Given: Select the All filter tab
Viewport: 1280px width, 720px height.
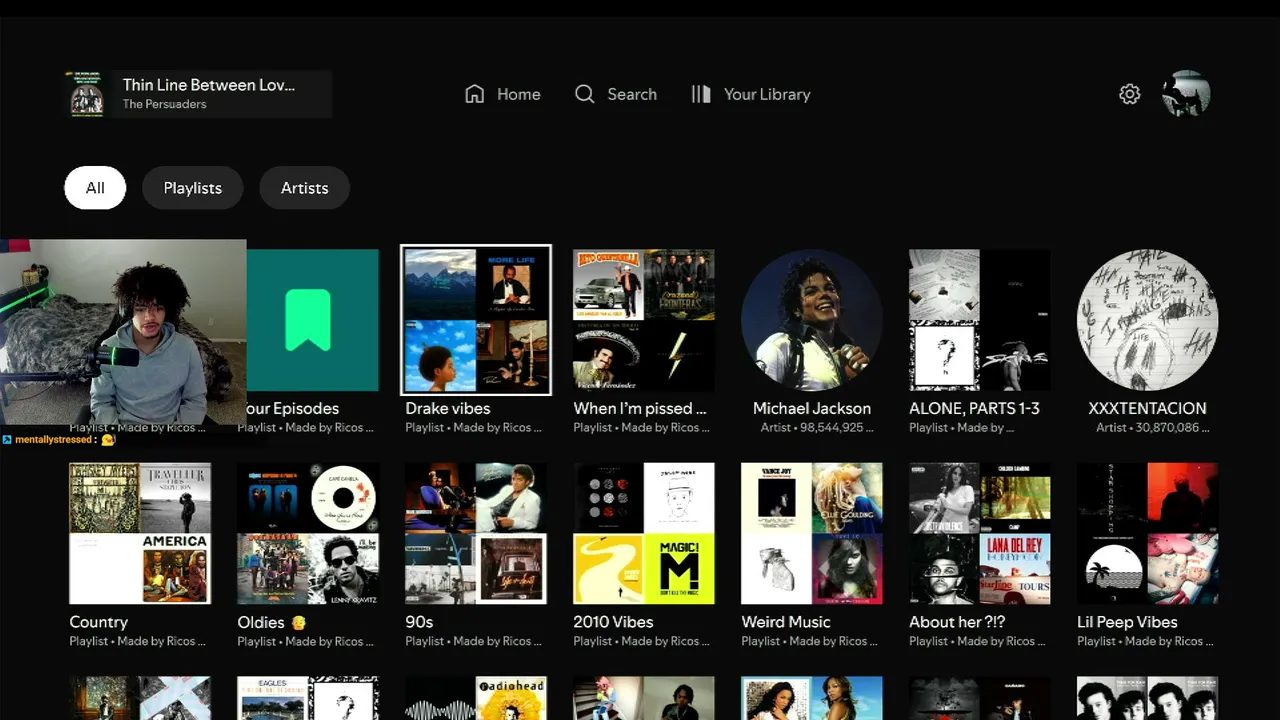Looking at the screenshot, I should point(95,188).
